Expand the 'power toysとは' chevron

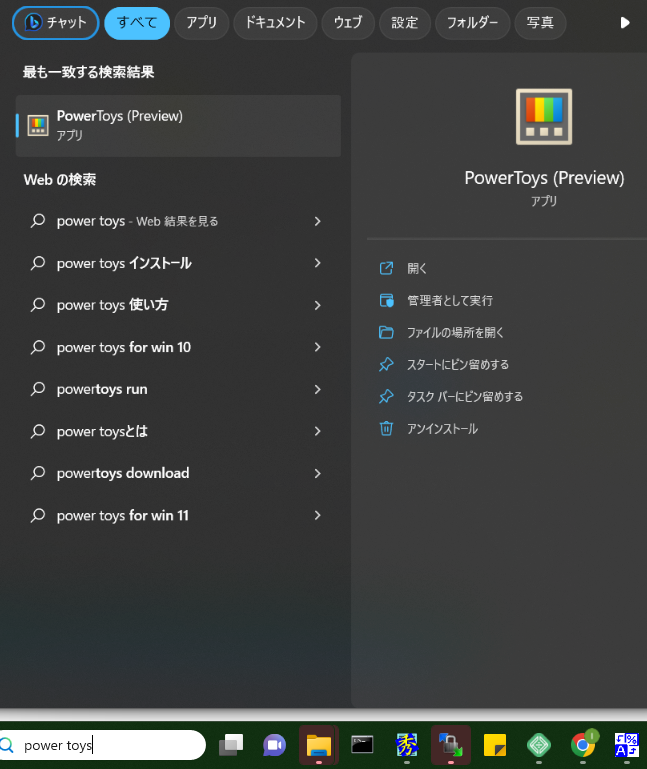click(x=317, y=431)
